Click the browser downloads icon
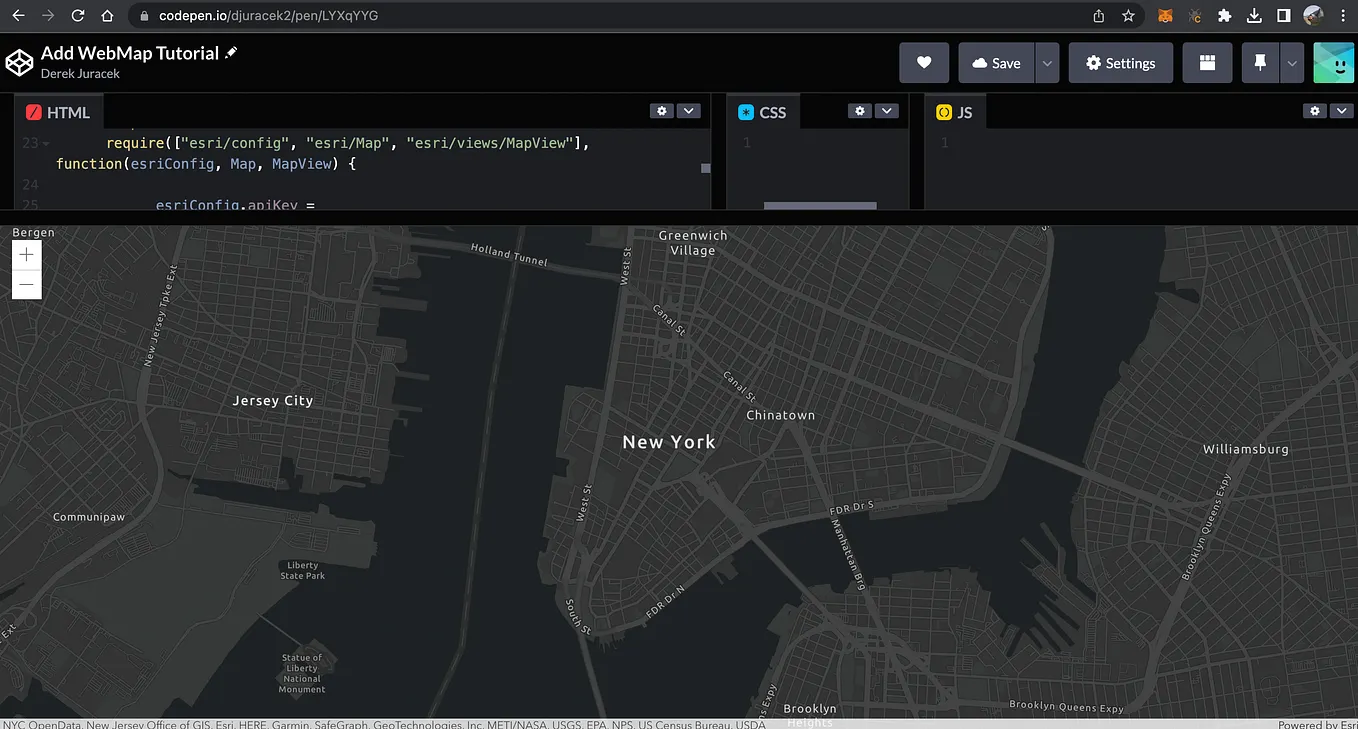This screenshot has width=1358, height=729. tap(1254, 15)
